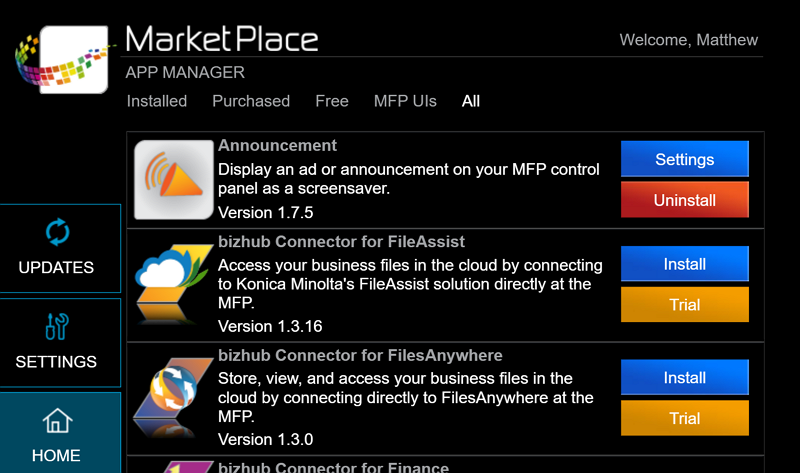This screenshot has width=800, height=473.
Task: Select the FilesAnywhere globe connector icon
Action: tap(173, 397)
